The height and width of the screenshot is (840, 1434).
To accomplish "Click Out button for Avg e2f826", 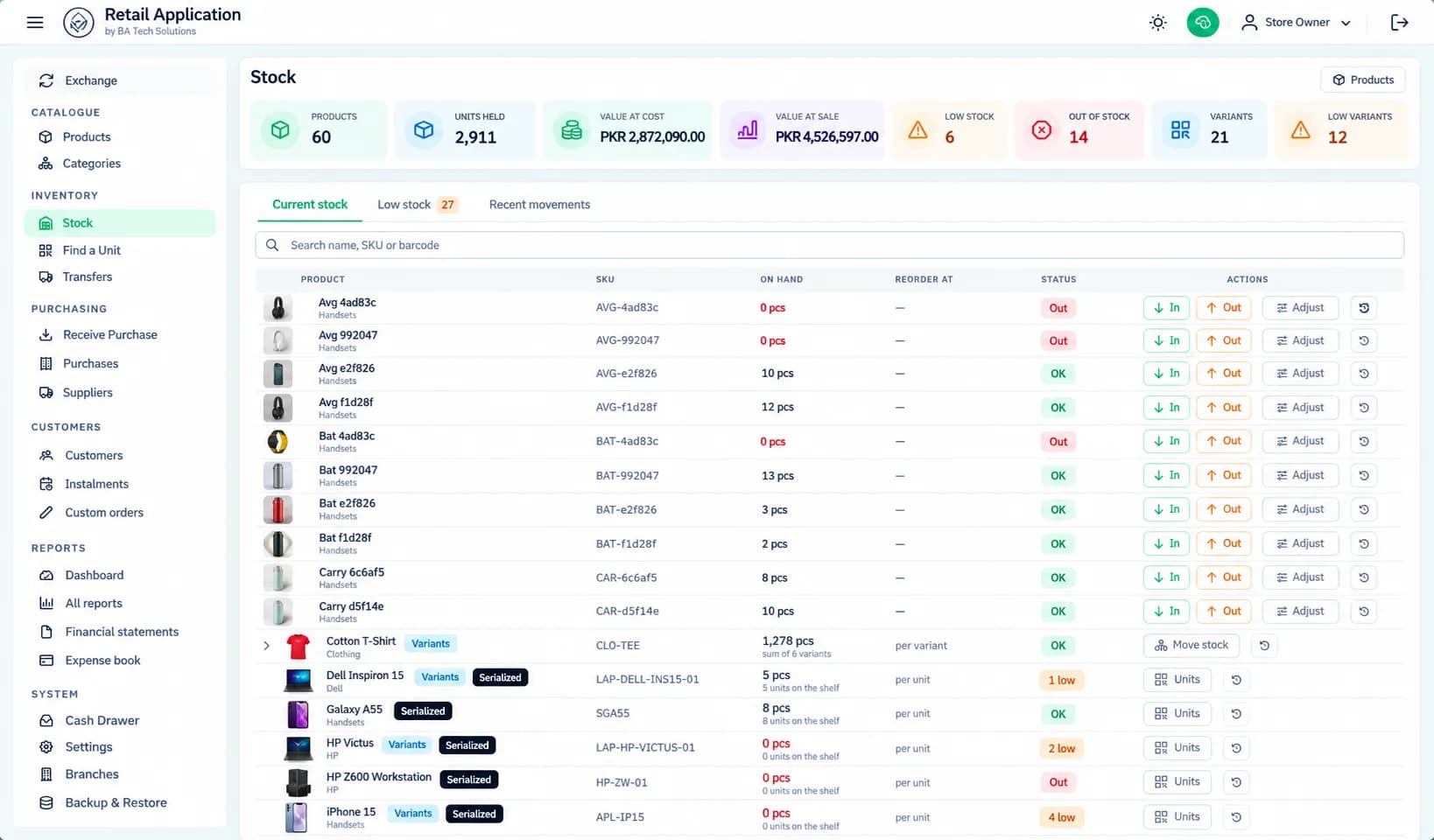I will pyautogui.click(x=1224, y=374).
